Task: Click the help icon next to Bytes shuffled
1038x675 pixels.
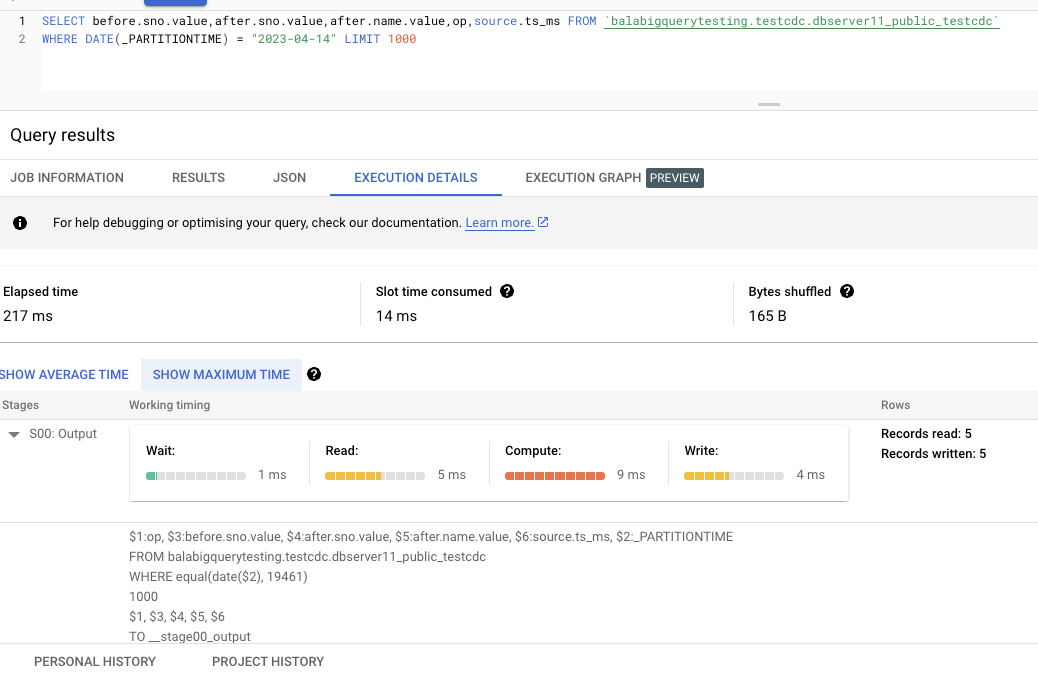Action: (847, 291)
